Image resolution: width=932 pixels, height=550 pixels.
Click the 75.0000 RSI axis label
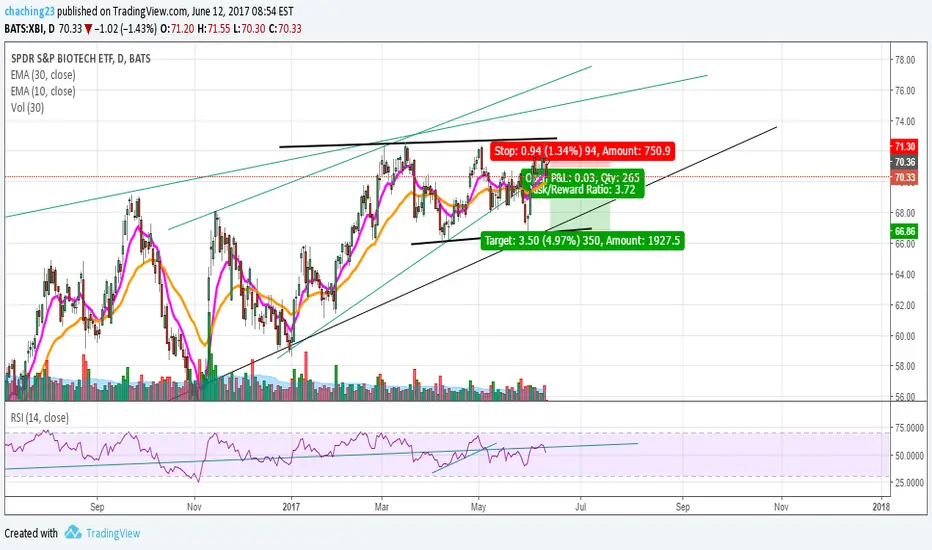pos(909,428)
